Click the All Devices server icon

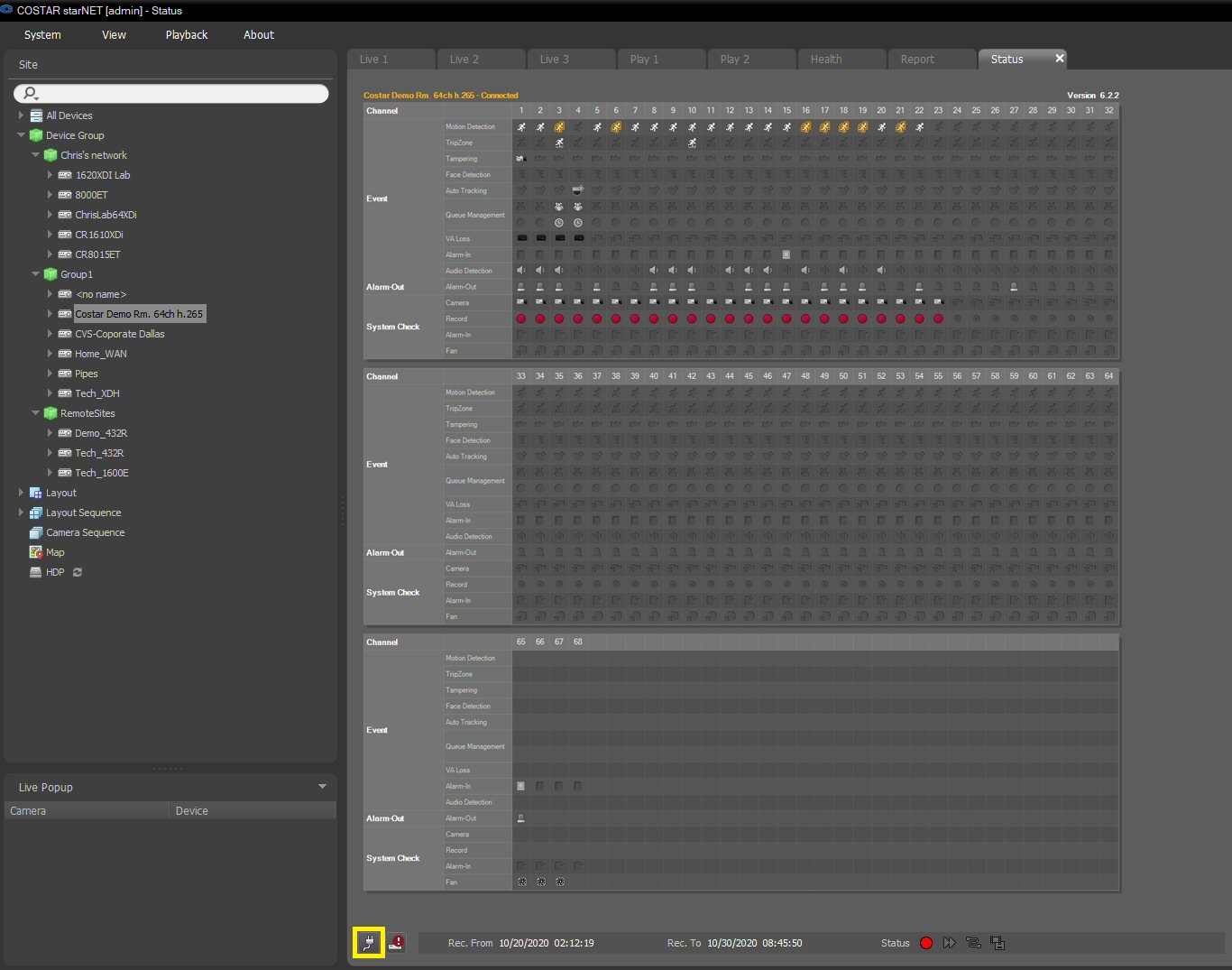tap(36, 115)
